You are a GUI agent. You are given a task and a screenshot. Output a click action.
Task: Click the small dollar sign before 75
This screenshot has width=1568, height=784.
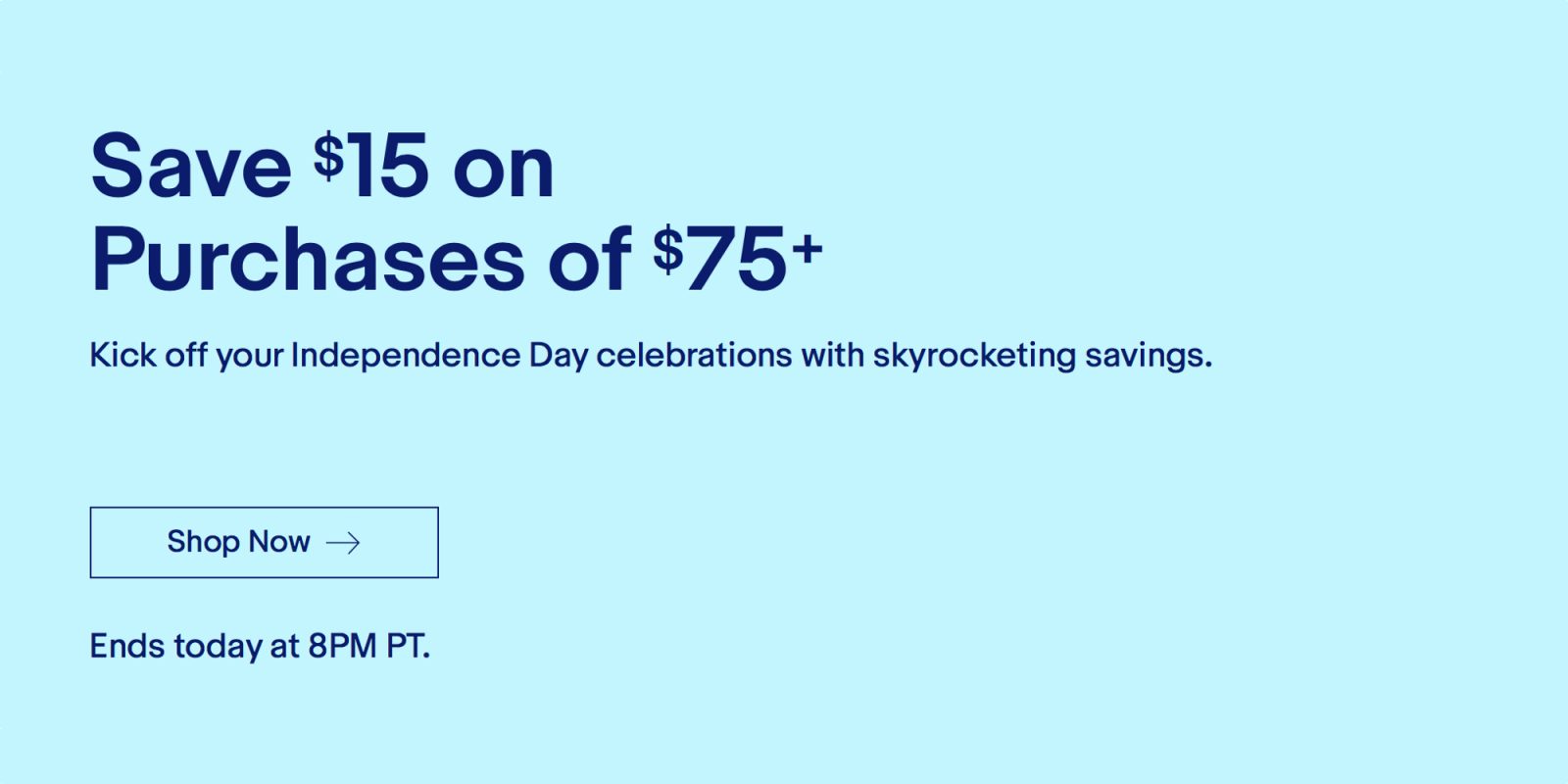(668, 249)
